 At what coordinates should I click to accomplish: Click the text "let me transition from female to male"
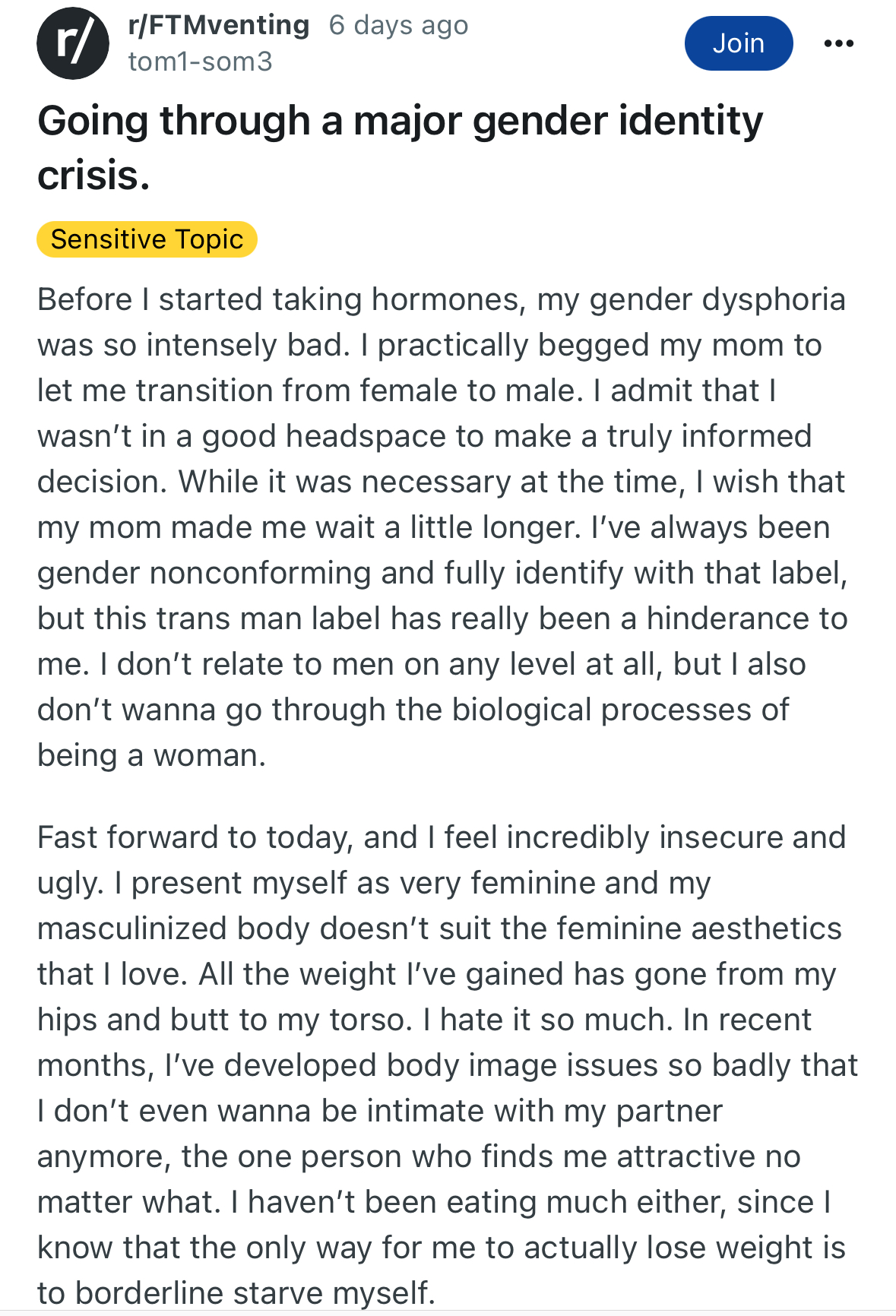click(x=310, y=391)
